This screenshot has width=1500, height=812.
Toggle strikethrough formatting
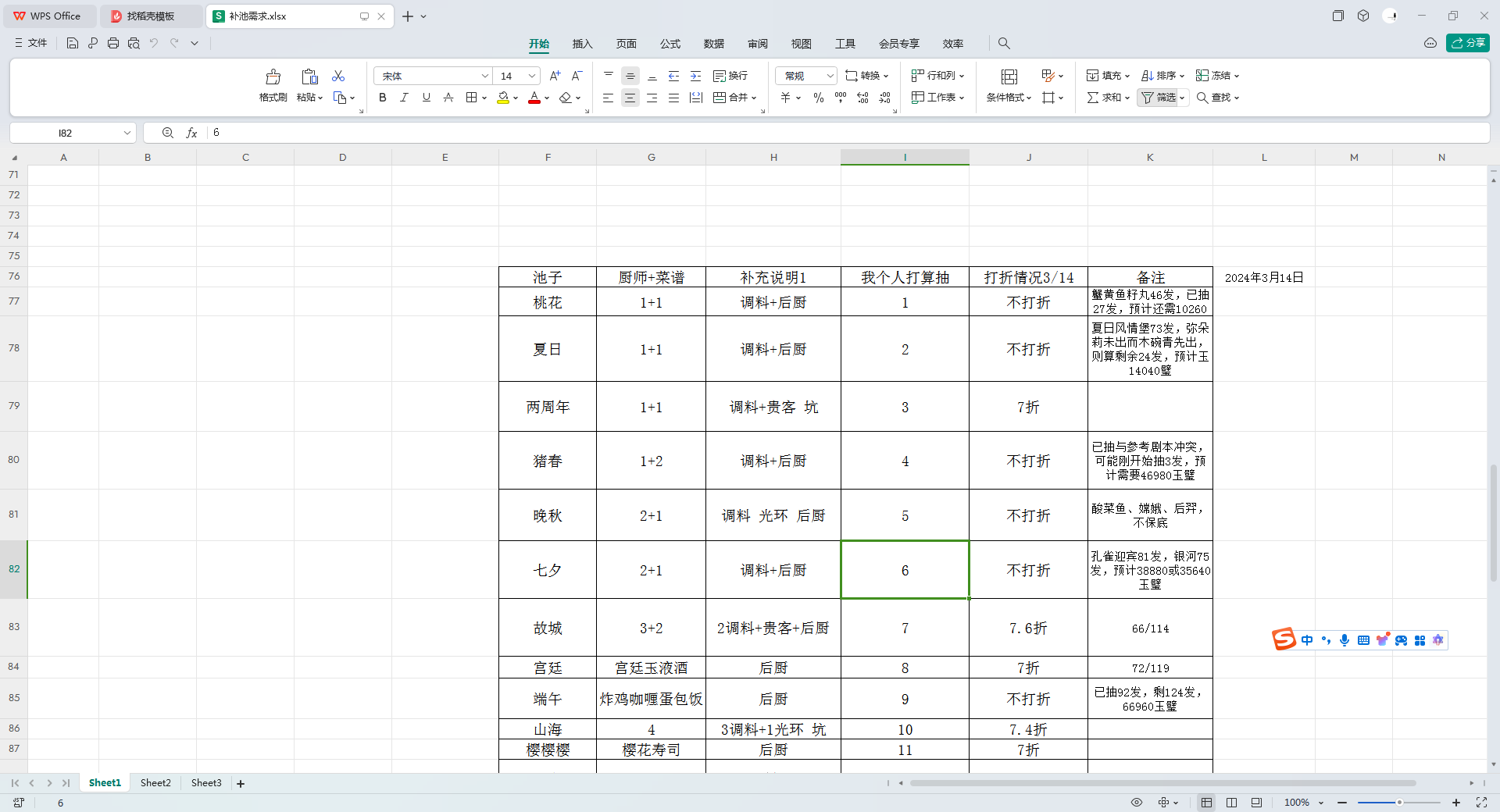coord(448,98)
